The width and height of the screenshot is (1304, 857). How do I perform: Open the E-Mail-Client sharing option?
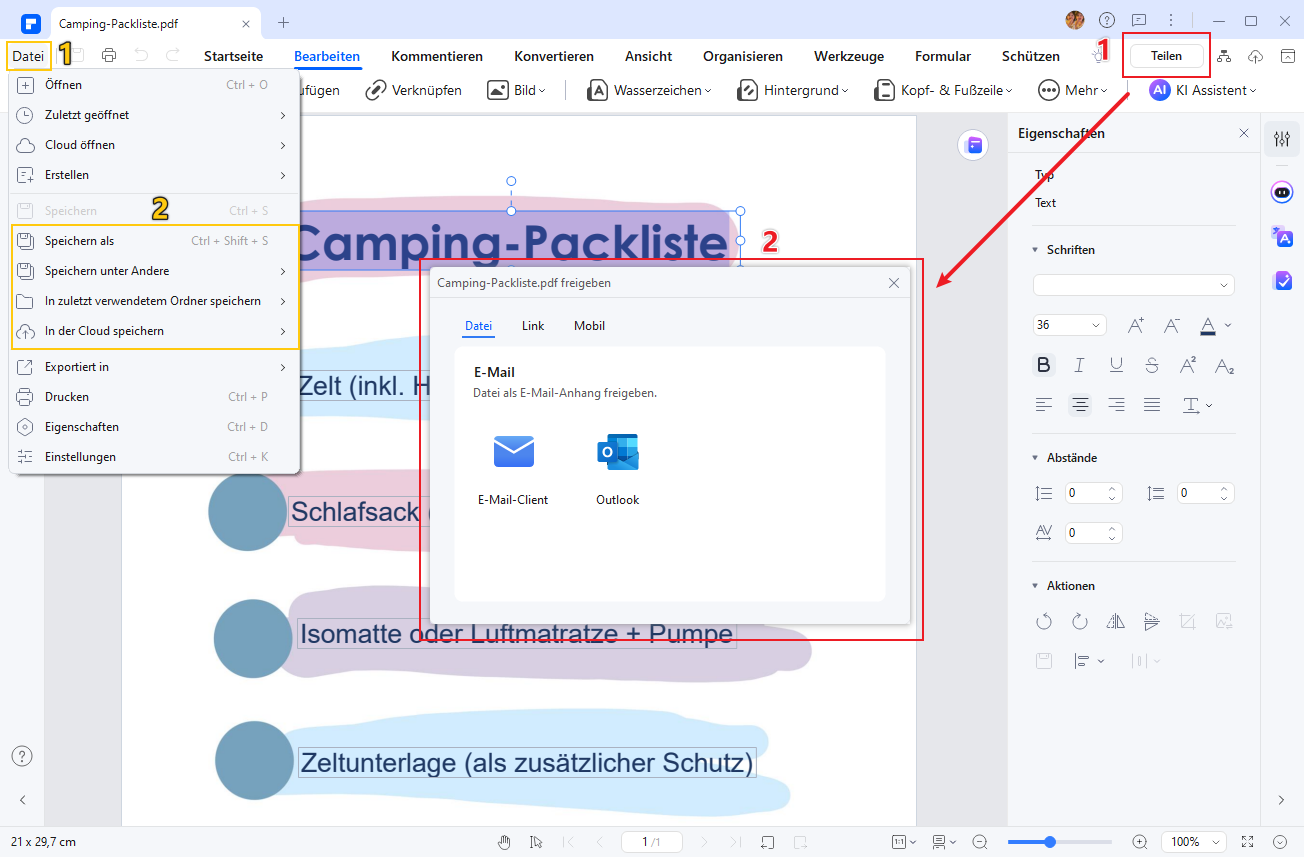click(513, 452)
